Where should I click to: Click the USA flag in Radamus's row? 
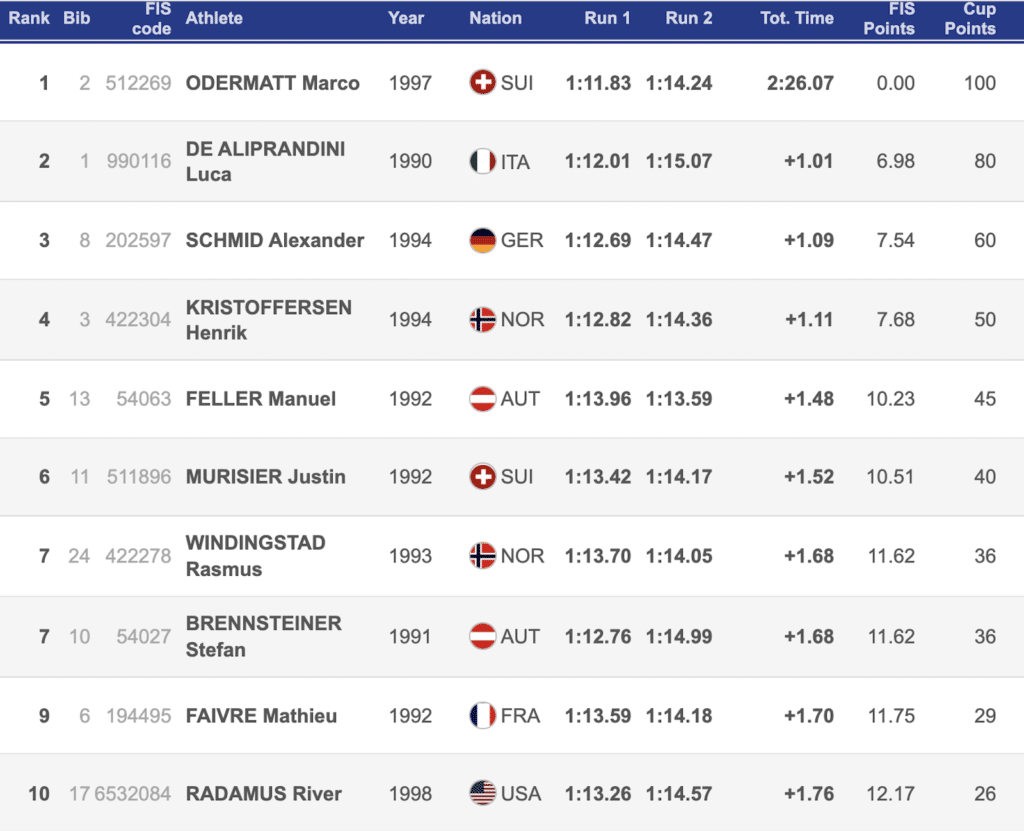click(483, 793)
